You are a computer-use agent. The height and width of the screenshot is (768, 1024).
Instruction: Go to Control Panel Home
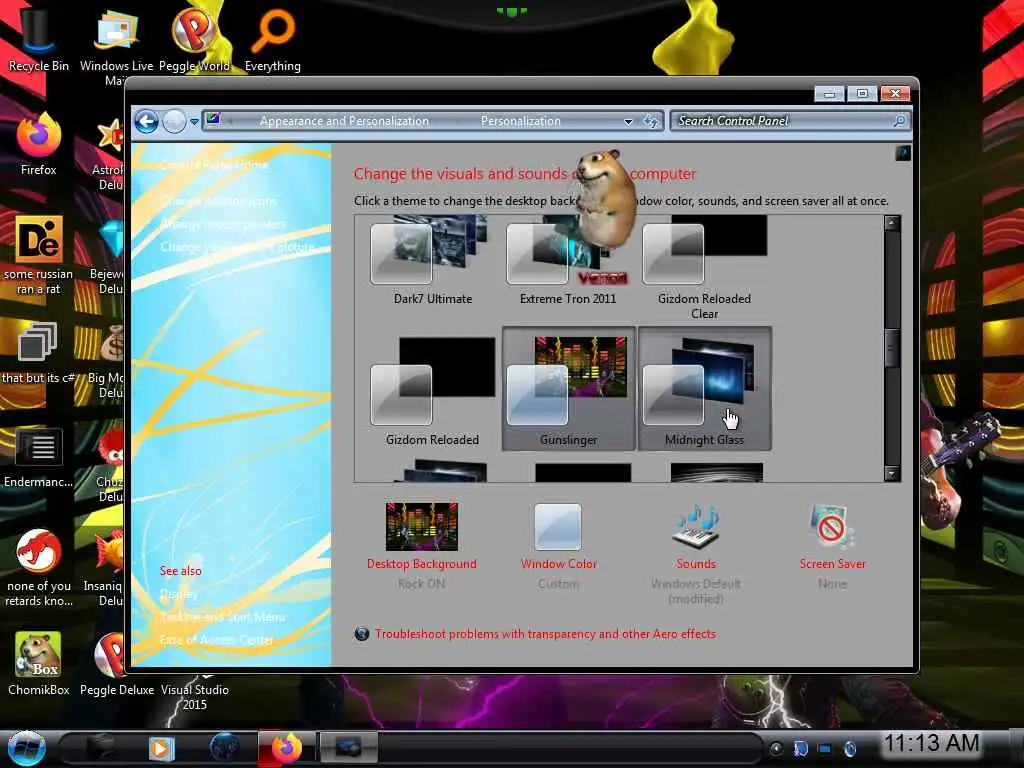point(214,165)
